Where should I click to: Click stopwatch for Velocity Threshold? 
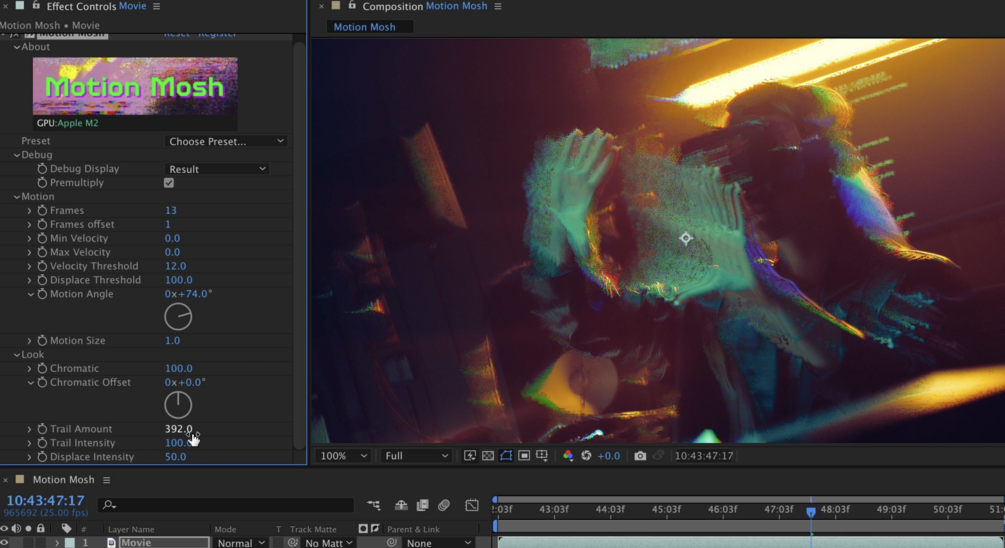click(42, 266)
